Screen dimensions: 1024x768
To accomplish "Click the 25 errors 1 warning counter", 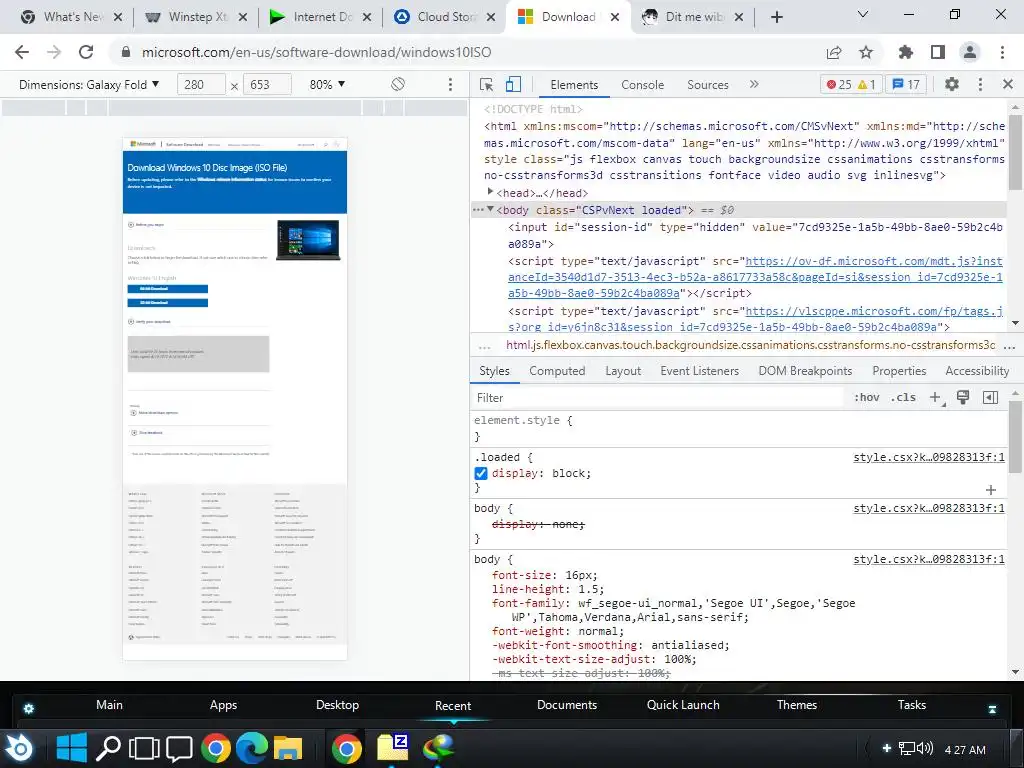I will (851, 84).
